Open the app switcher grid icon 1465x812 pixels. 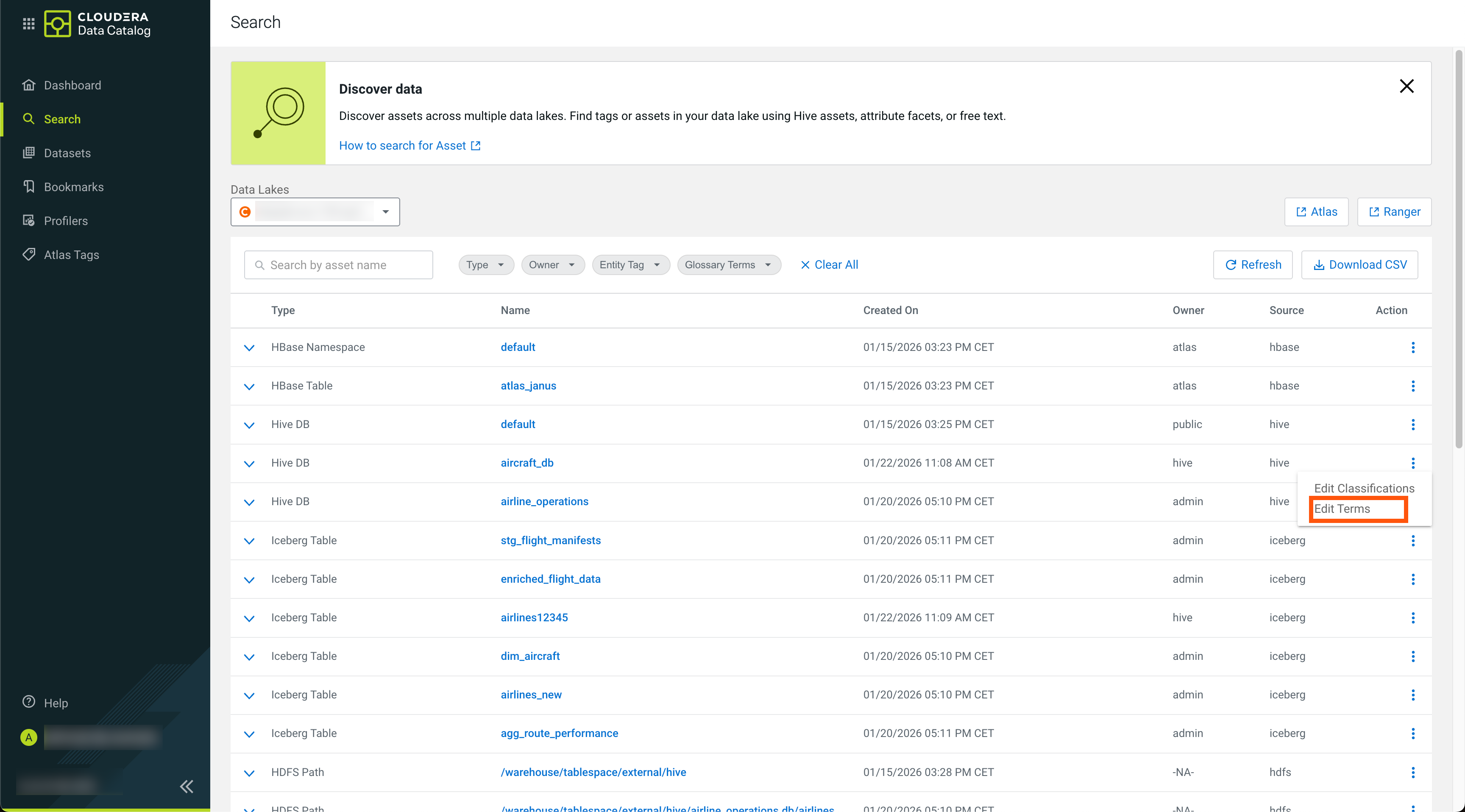coord(28,23)
